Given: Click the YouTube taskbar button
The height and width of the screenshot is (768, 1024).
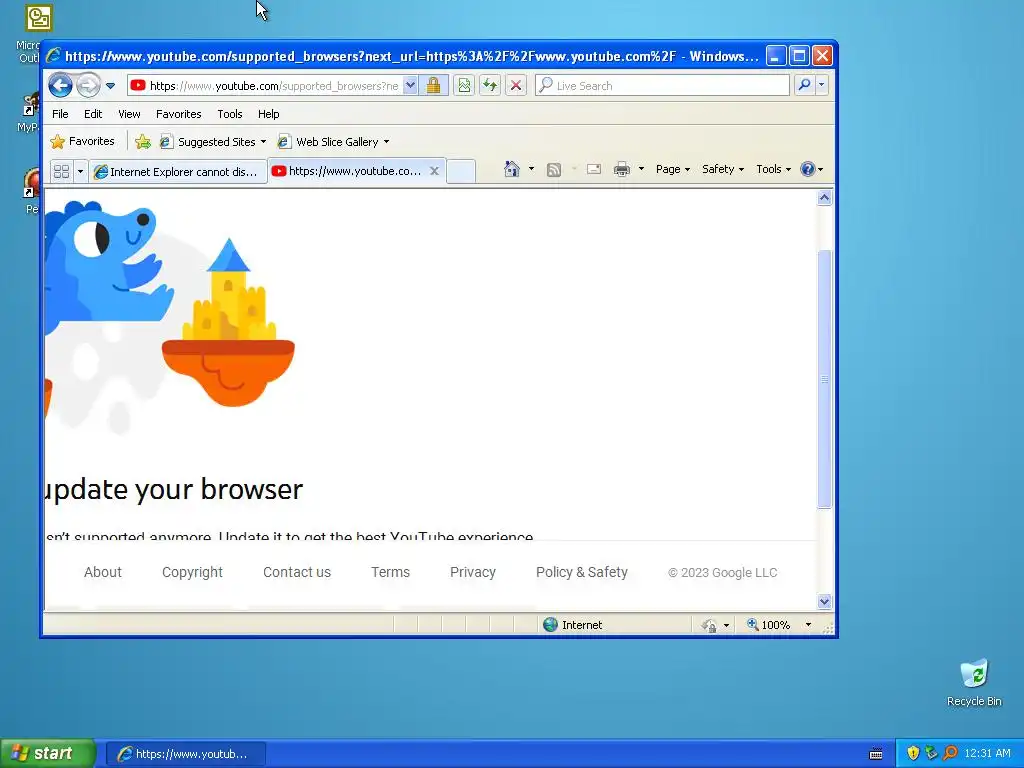Looking at the screenshot, I should [185, 754].
